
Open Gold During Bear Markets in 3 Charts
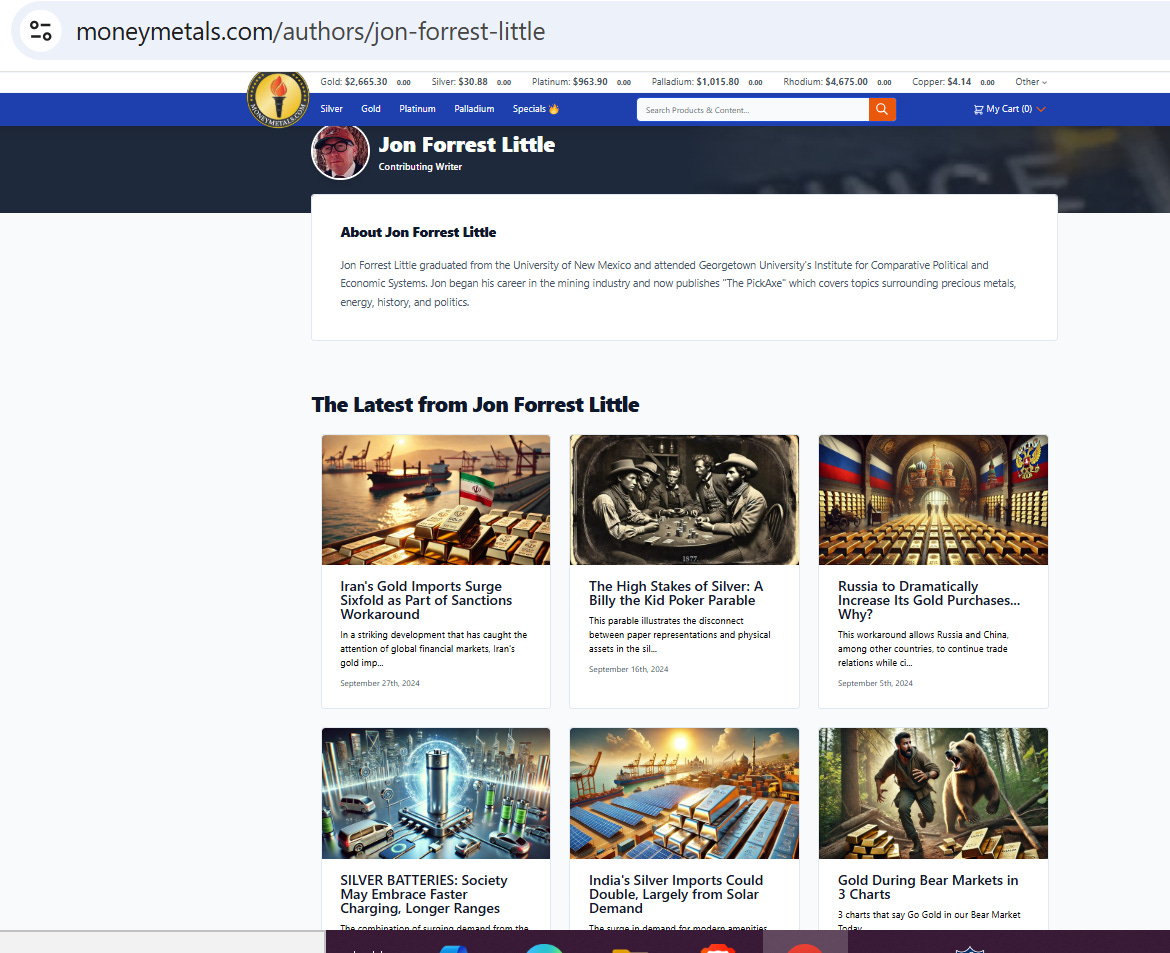click(x=927, y=887)
